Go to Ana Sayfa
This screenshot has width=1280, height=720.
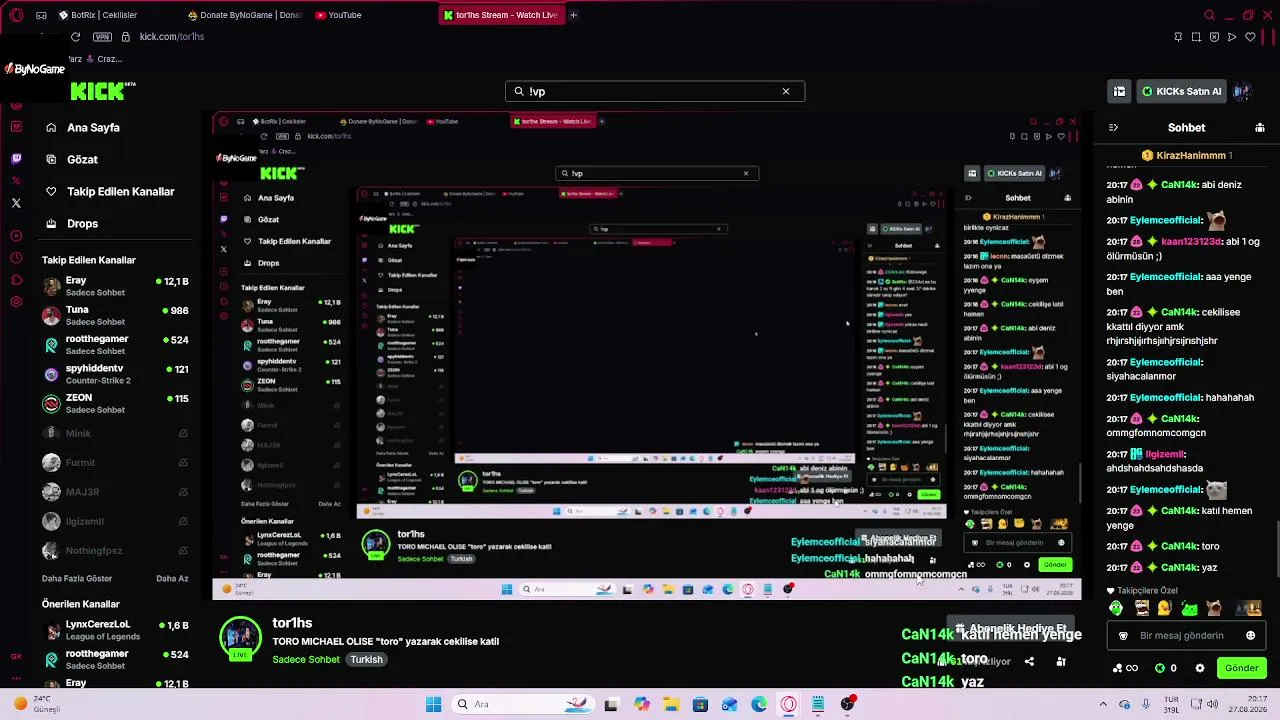[x=93, y=128]
